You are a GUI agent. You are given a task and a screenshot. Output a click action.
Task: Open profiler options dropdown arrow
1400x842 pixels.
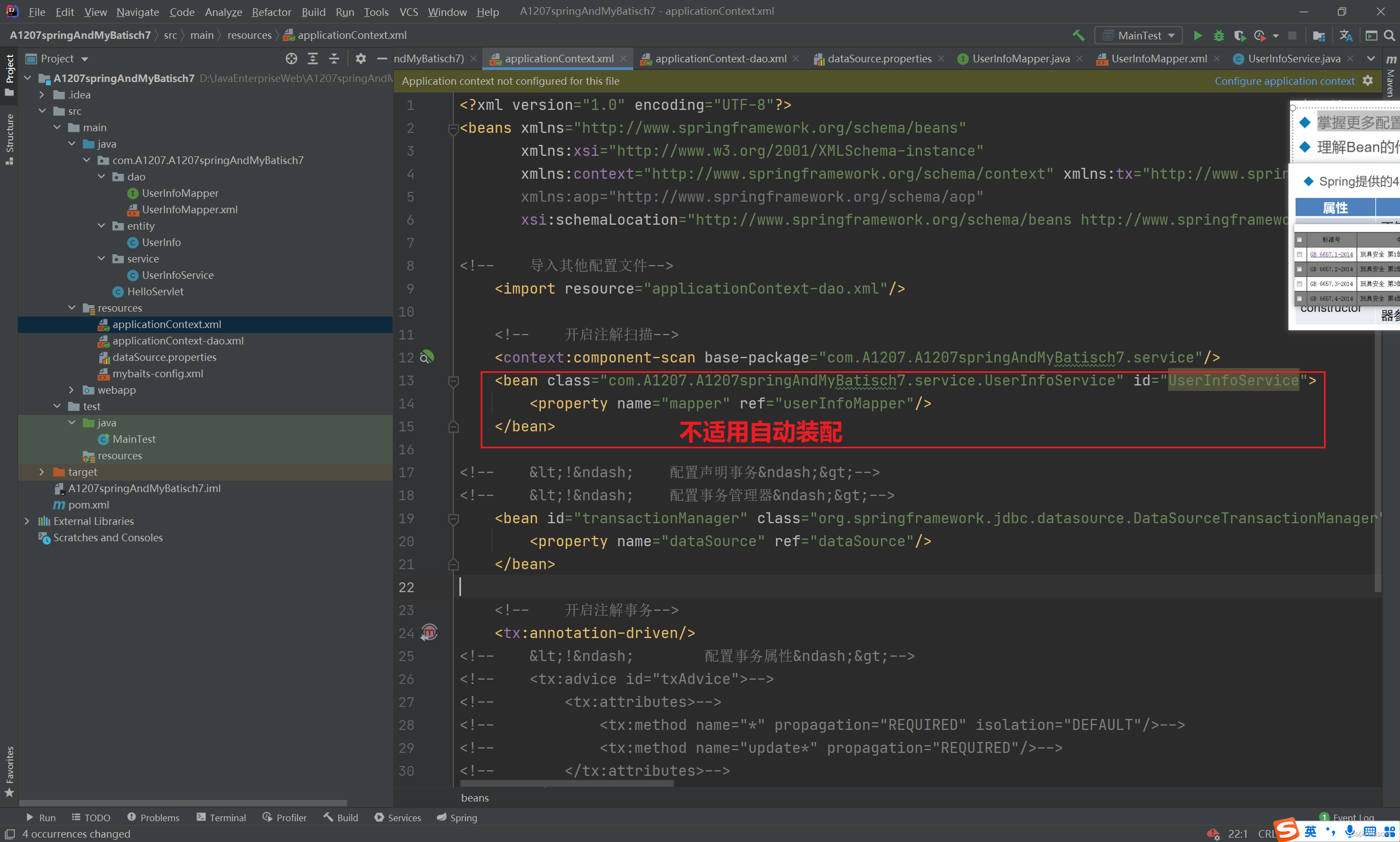click(1276, 36)
